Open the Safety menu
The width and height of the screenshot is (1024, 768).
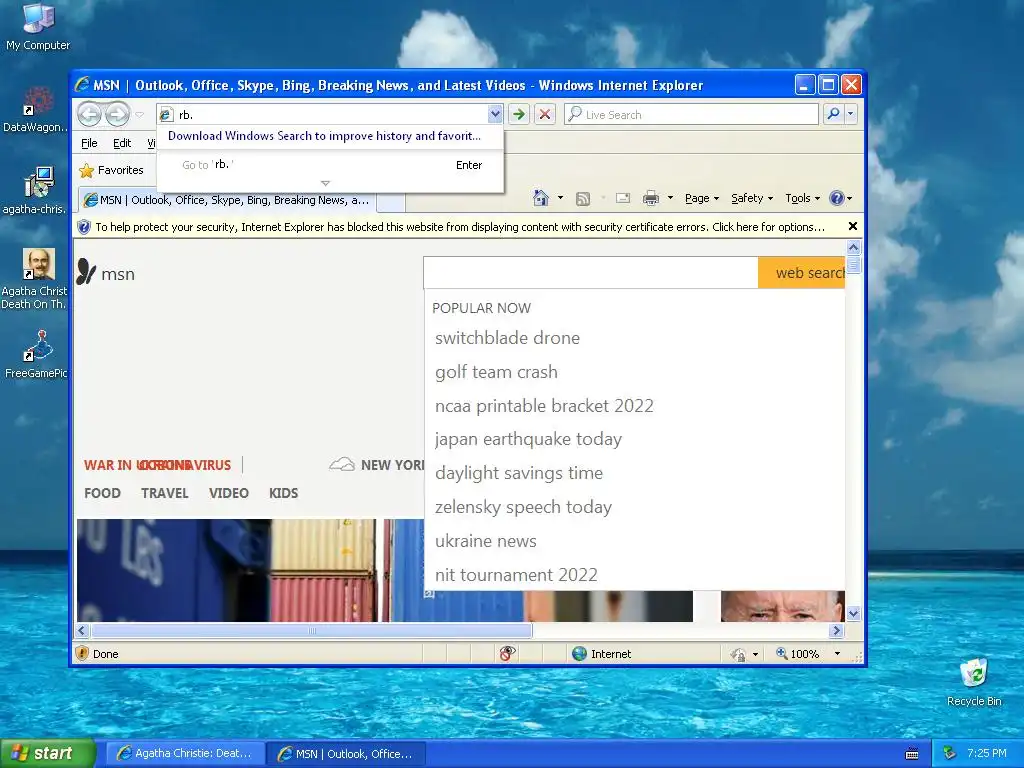(752, 198)
